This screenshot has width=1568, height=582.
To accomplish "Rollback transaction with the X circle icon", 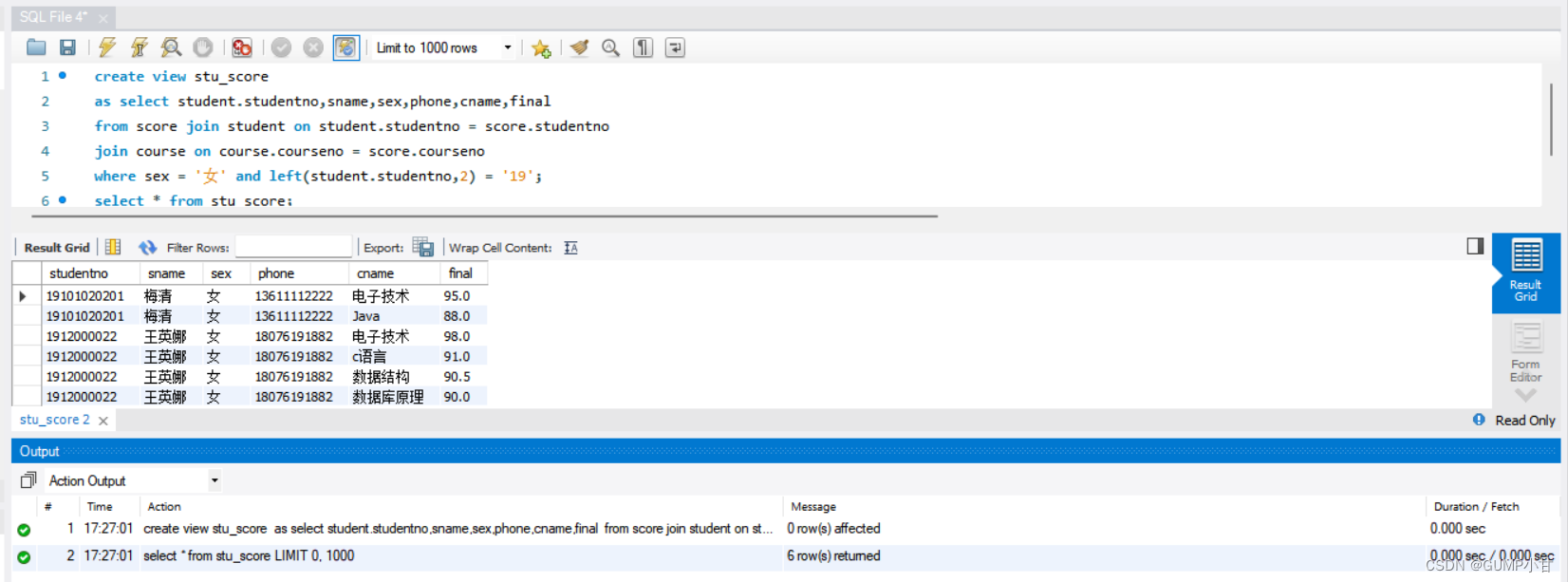I will point(313,47).
